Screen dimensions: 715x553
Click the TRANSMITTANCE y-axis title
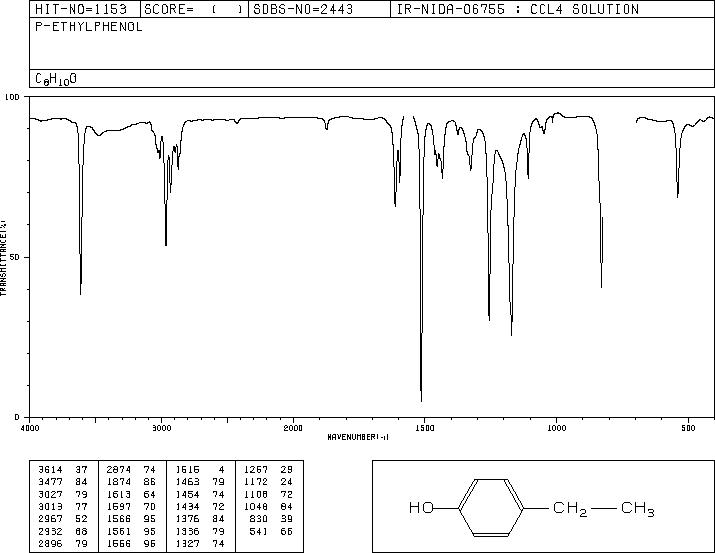click(x=3, y=258)
